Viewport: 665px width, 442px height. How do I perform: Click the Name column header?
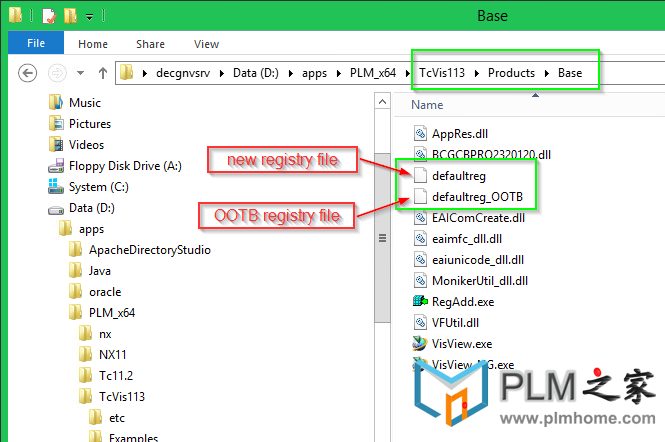click(427, 105)
